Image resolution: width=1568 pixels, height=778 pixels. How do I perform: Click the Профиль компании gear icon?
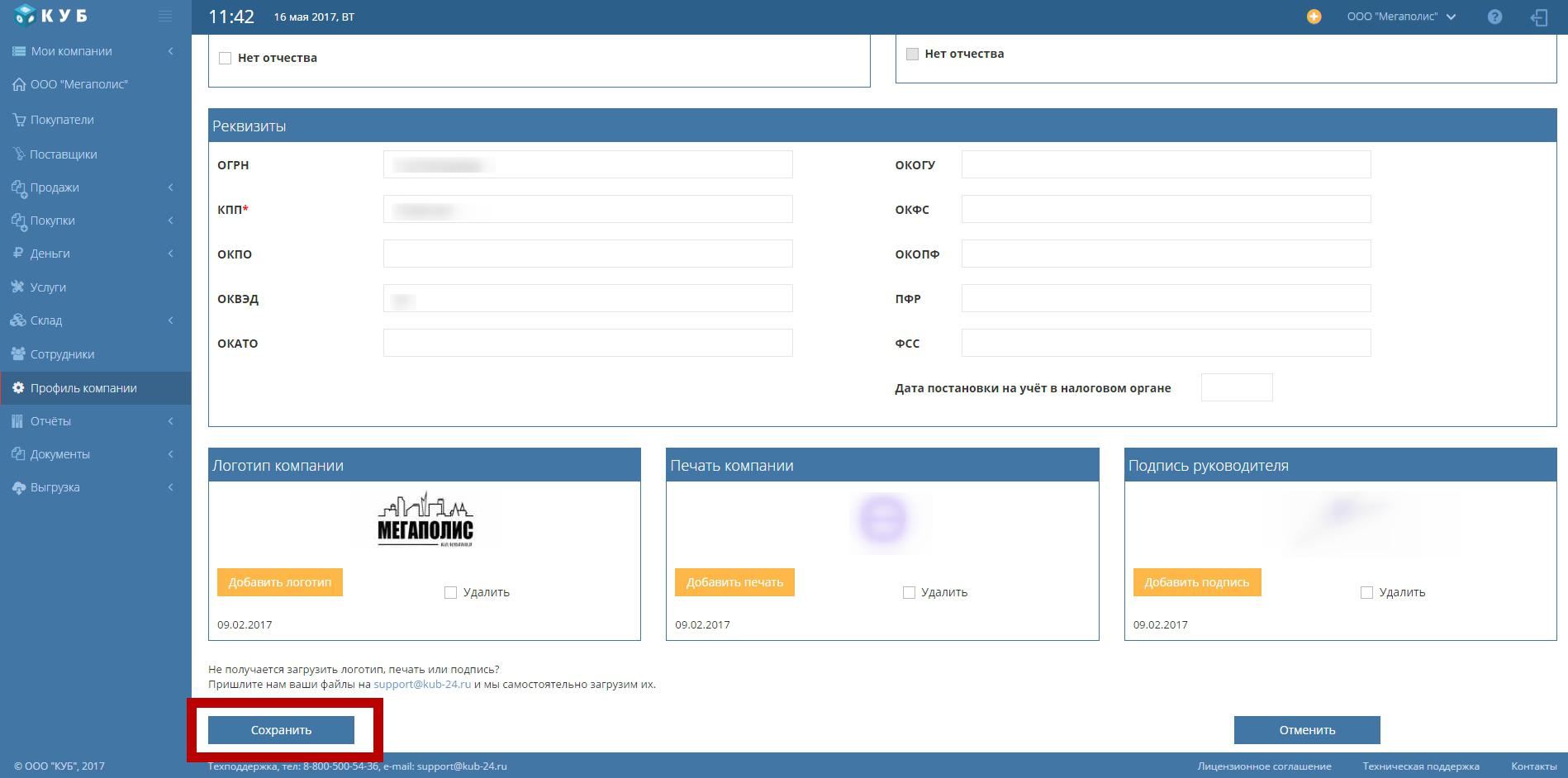click(x=18, y=388)
